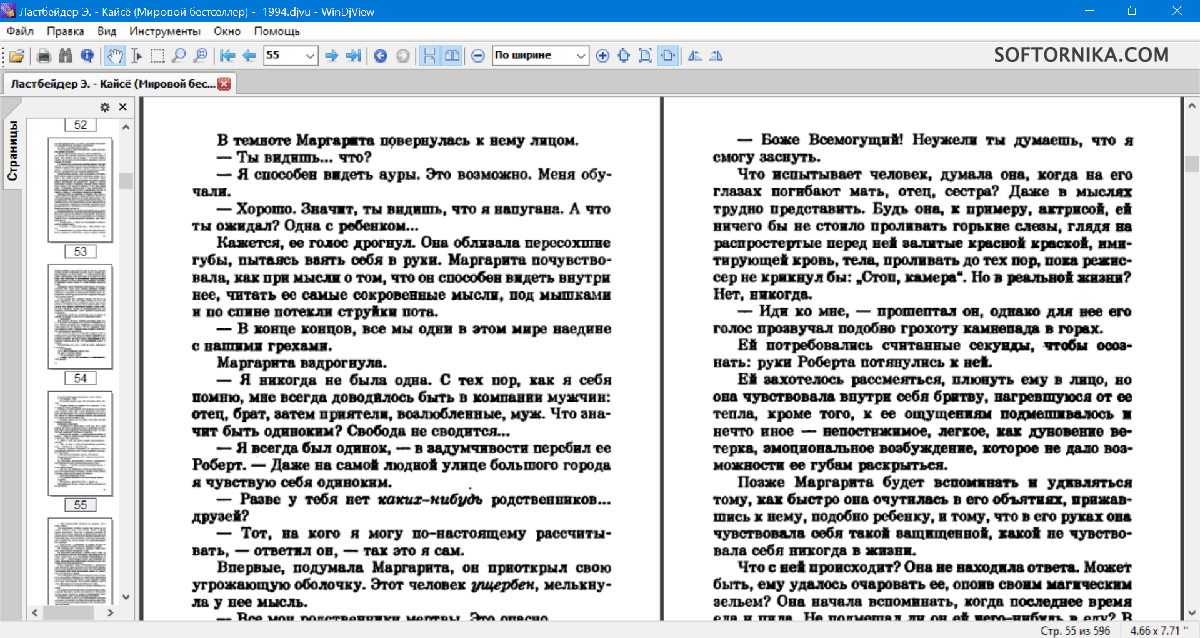Open the Инструменты menu
This screenshot has height=638, width=1200.
pos(165,31)
